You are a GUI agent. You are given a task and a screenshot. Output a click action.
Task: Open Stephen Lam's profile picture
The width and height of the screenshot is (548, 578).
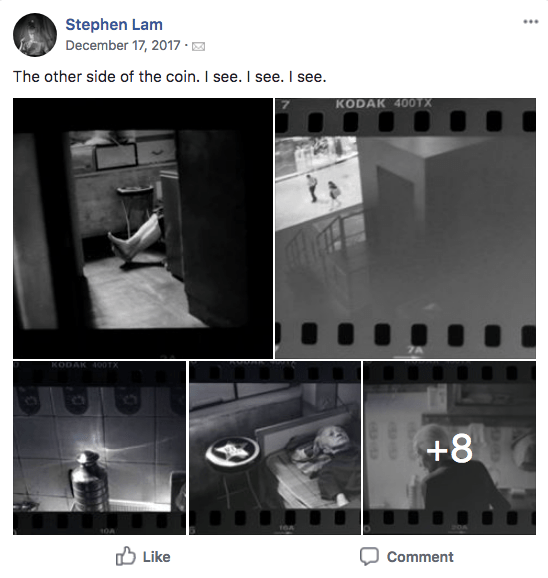coord(35,35)
